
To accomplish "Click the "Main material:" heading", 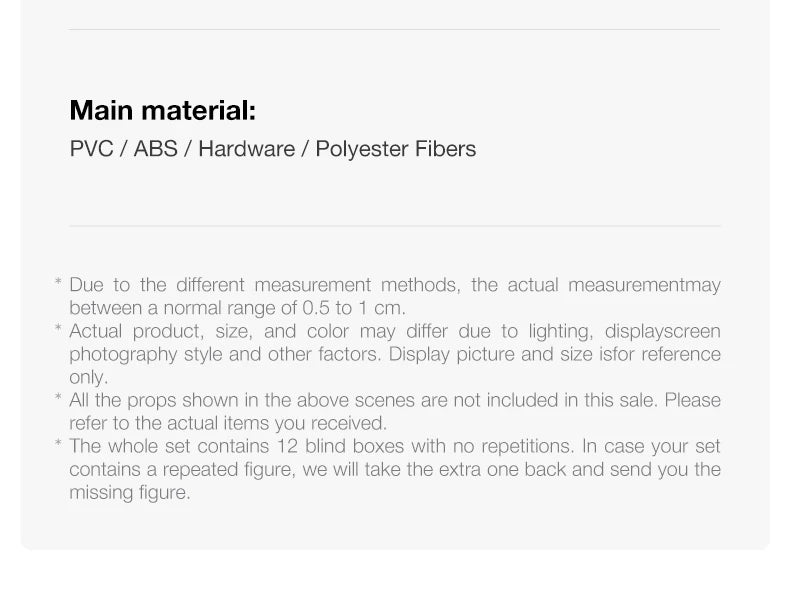I will 163,110.
